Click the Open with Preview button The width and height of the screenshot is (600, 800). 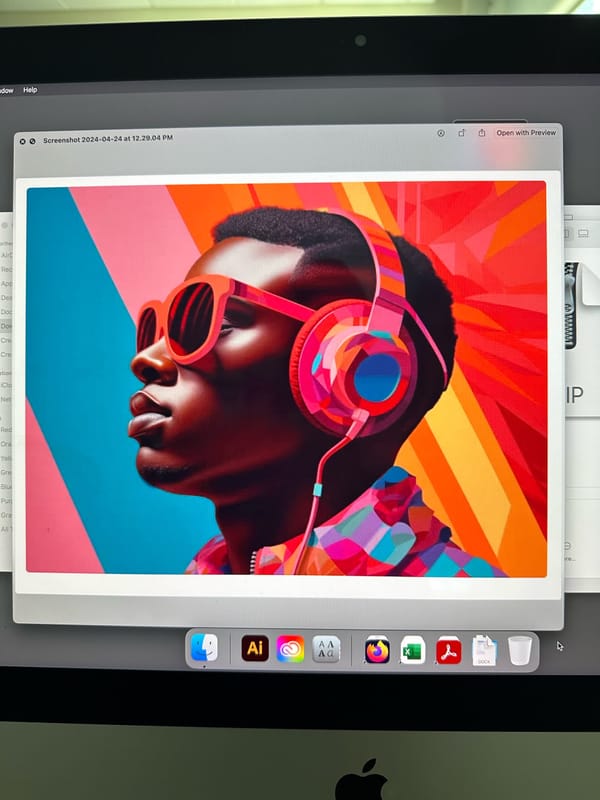526,133
